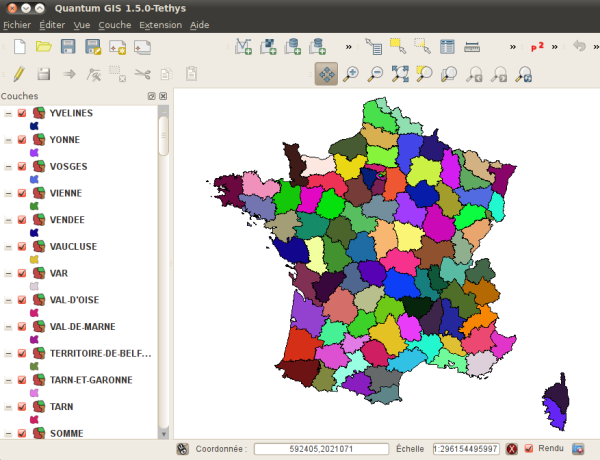The image size is (600, 460).
Task: Toggle visibility of the VAUCLUSE layer
Action: pos(22,246)
